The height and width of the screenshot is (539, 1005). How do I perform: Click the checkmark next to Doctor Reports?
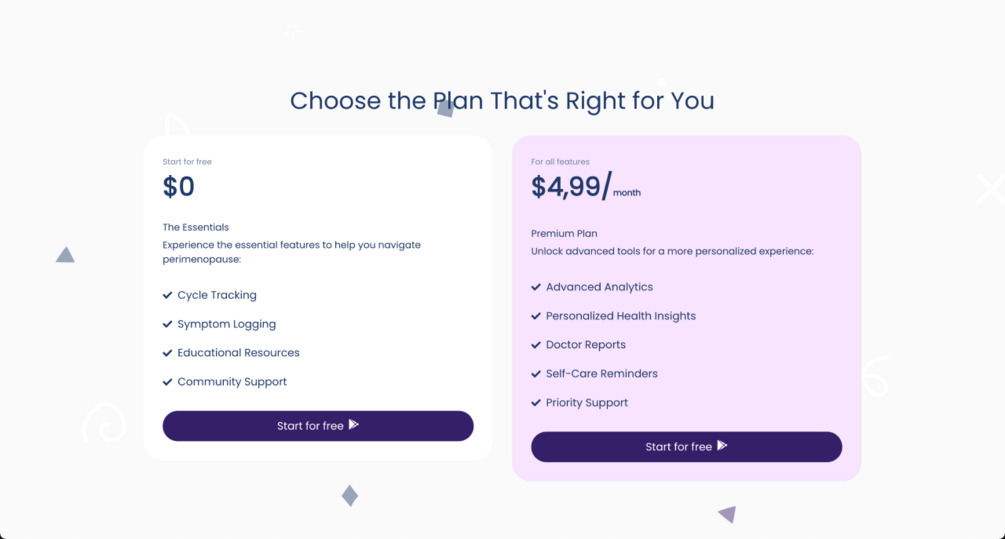(x=536, y=346)
